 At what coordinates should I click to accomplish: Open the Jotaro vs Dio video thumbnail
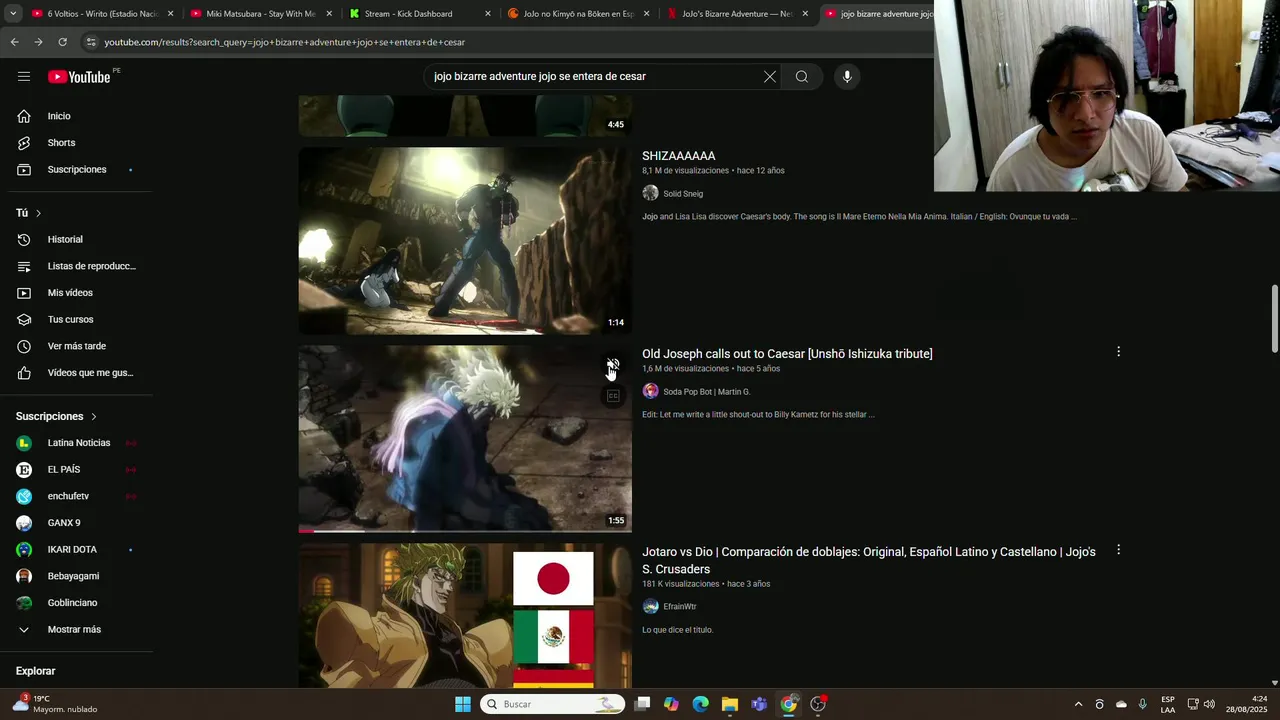pyautogui.click(x=465, y=616)
